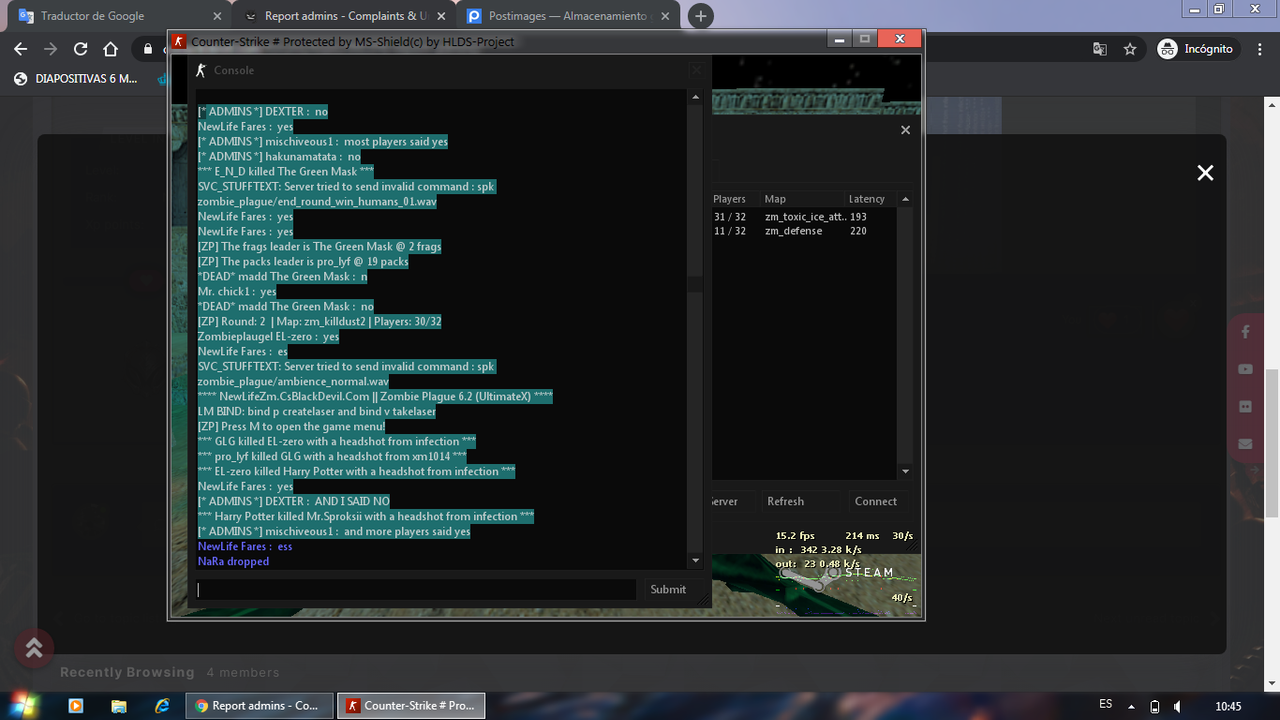
Task: Click the server browser Connect button
Action: pyautogui.click(x=876, y=502)
